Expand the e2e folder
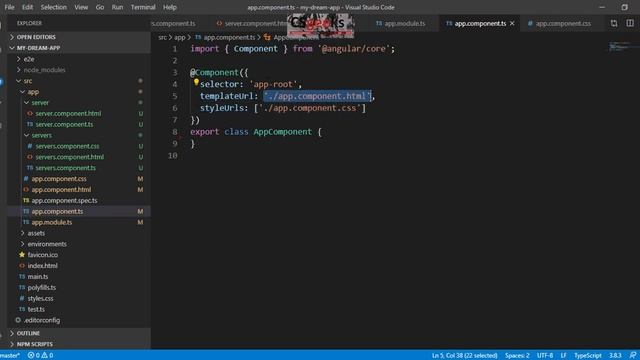This screenshot has height=360, width=640. coord(79,59)
